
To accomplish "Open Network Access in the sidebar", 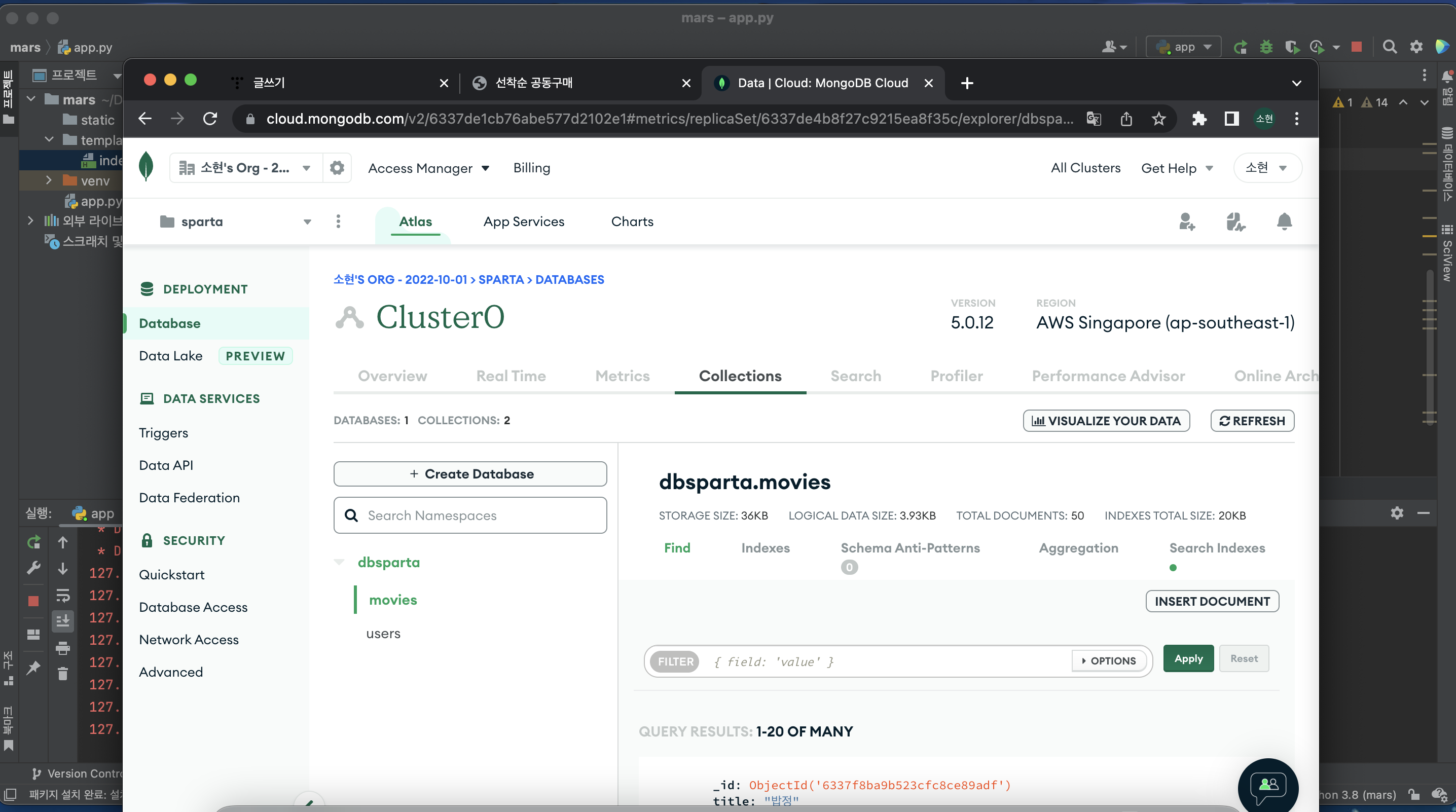I will coord(189,640).
